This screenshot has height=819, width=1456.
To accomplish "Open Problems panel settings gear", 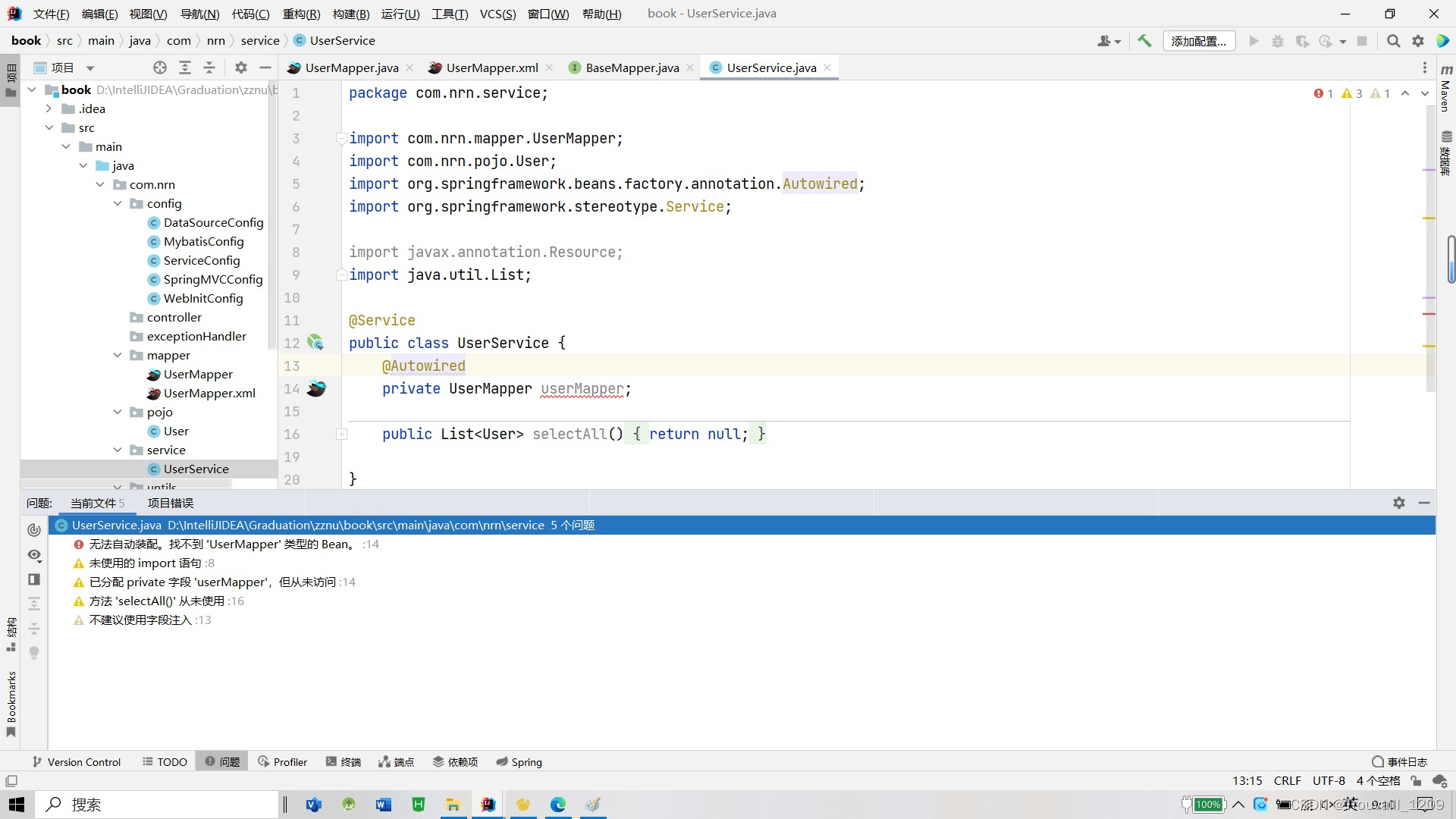I will pos(1399,503).
